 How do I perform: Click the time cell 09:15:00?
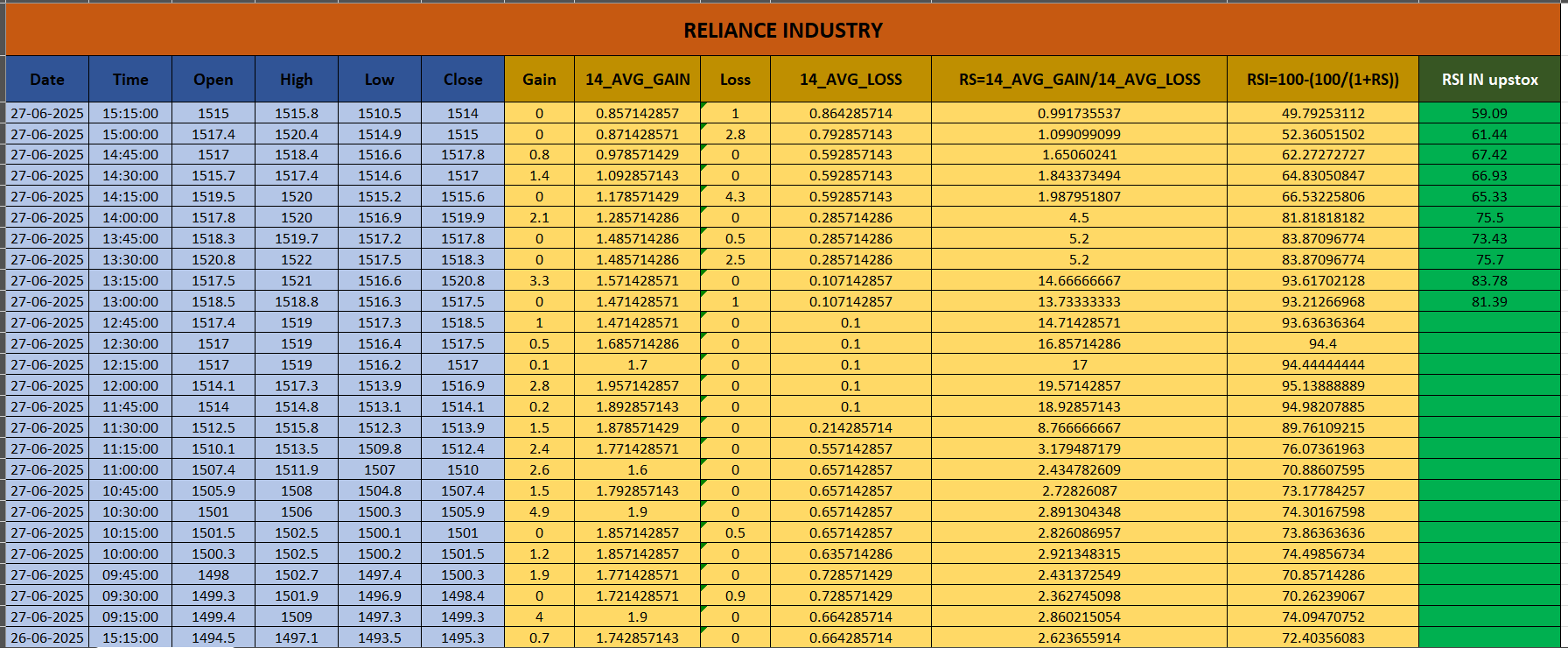[130, 617]
